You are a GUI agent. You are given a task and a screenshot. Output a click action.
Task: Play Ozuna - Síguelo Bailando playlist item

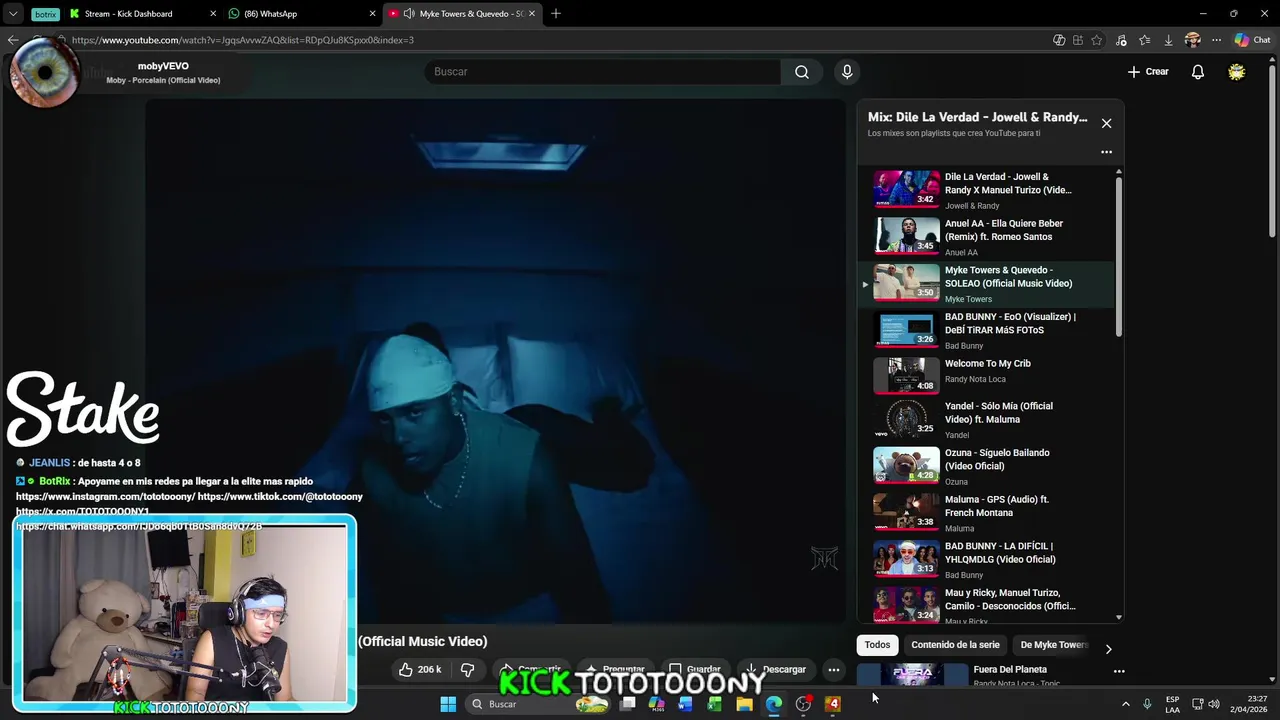pos(985,467)
